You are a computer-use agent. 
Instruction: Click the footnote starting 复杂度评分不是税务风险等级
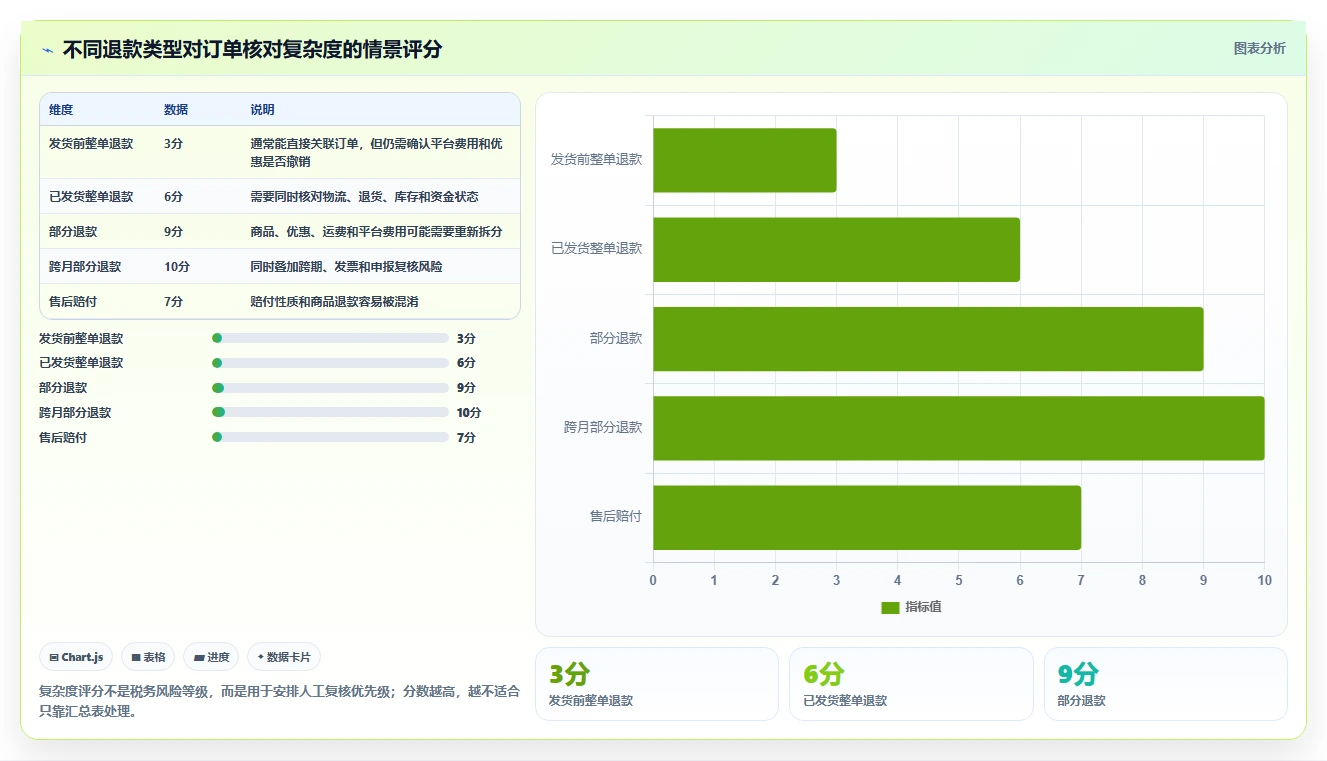click(279, 701)
